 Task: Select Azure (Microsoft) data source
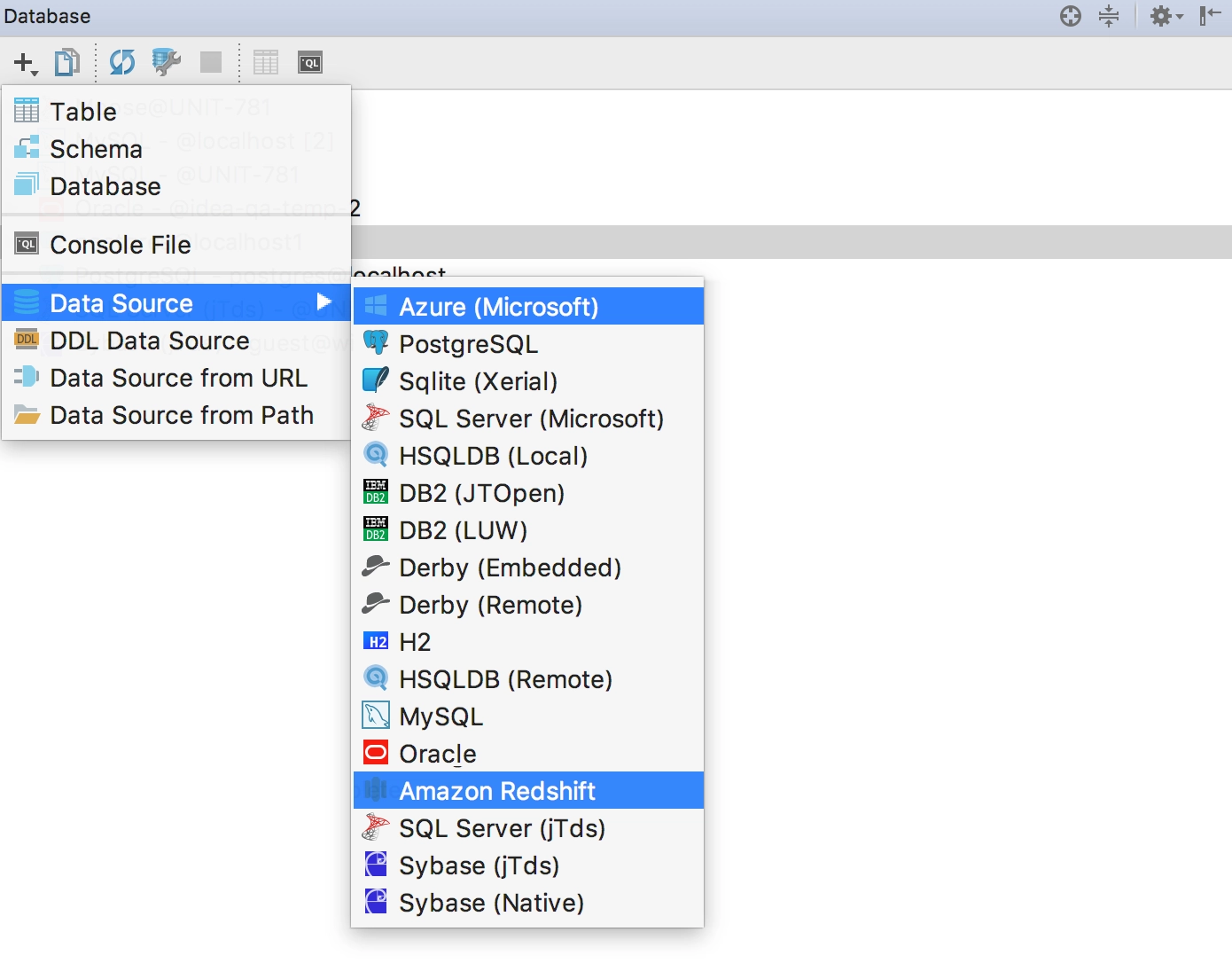528,307
